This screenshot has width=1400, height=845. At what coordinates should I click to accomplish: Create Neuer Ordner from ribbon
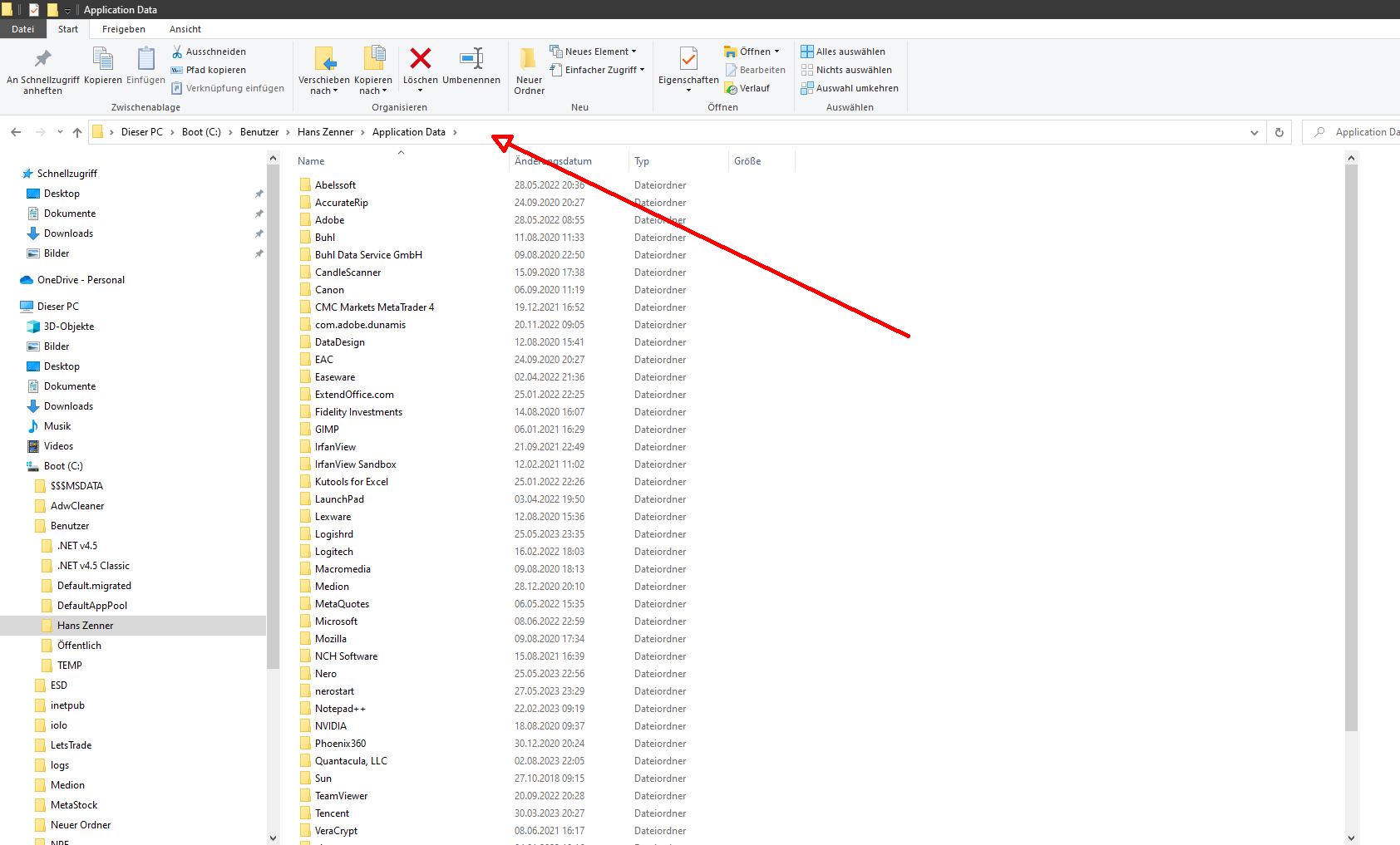[x=529, y=71]
